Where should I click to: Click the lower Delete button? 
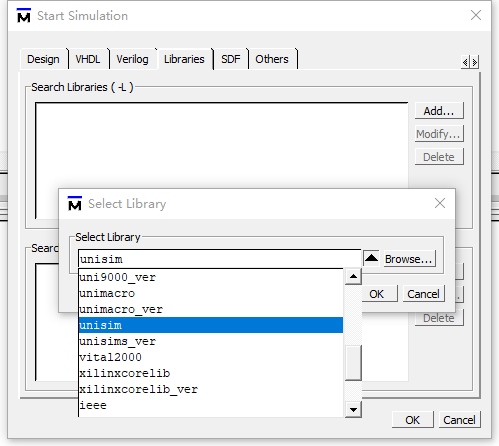pyautogui.click(x=439, y=318)
